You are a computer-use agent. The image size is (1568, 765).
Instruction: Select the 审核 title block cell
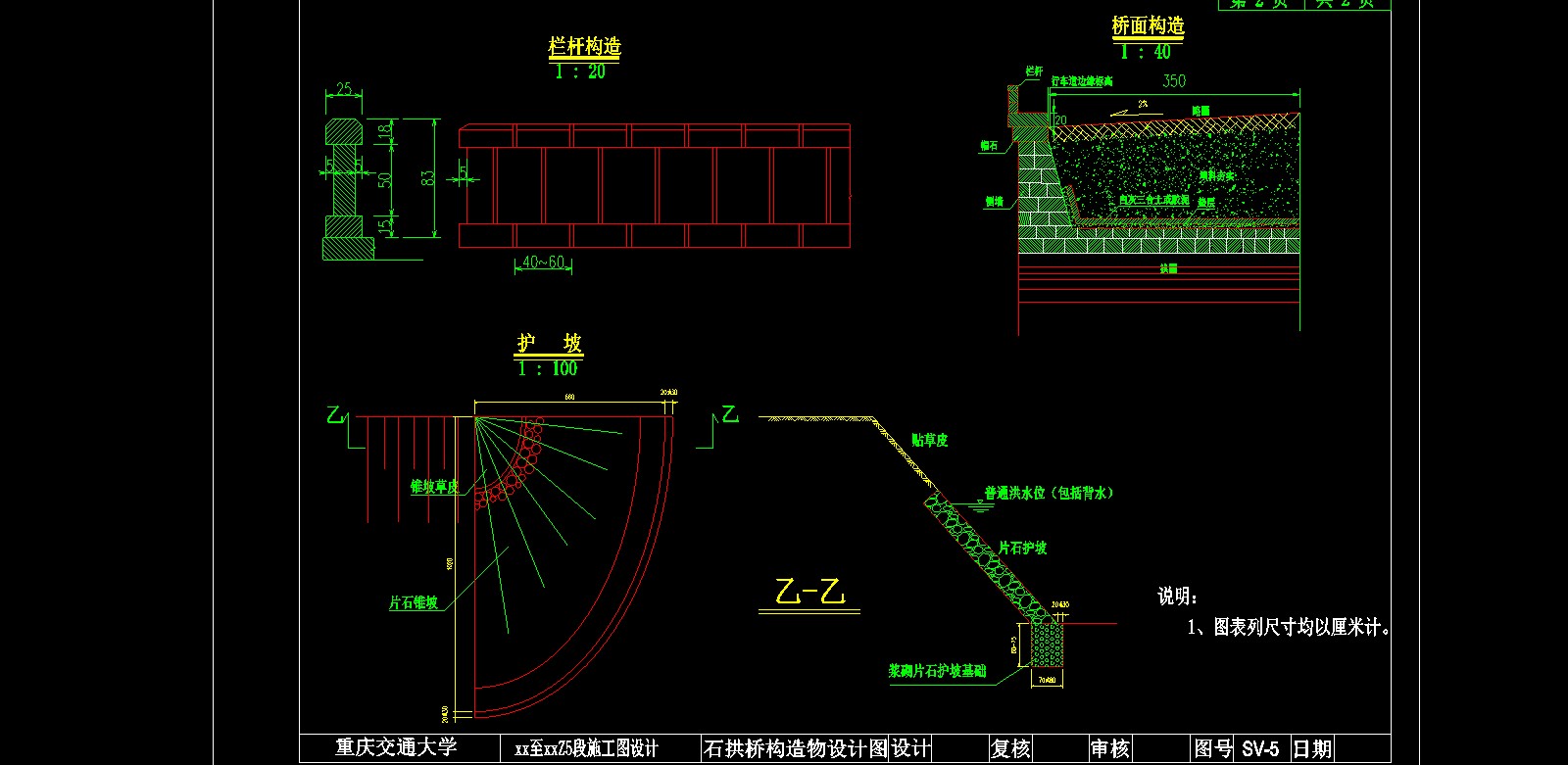1110,749
